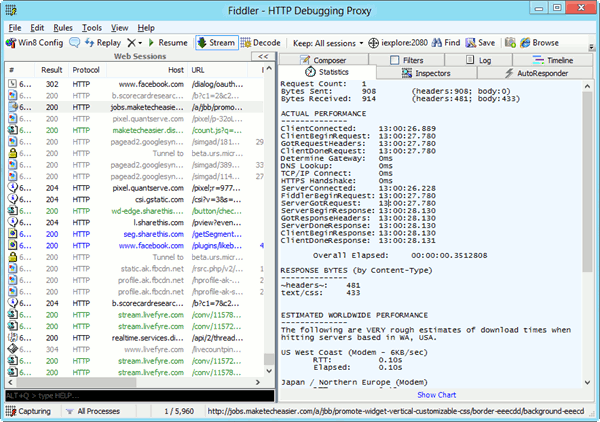Open Keep: All sessions dropdown

click(x=328, y=43)
